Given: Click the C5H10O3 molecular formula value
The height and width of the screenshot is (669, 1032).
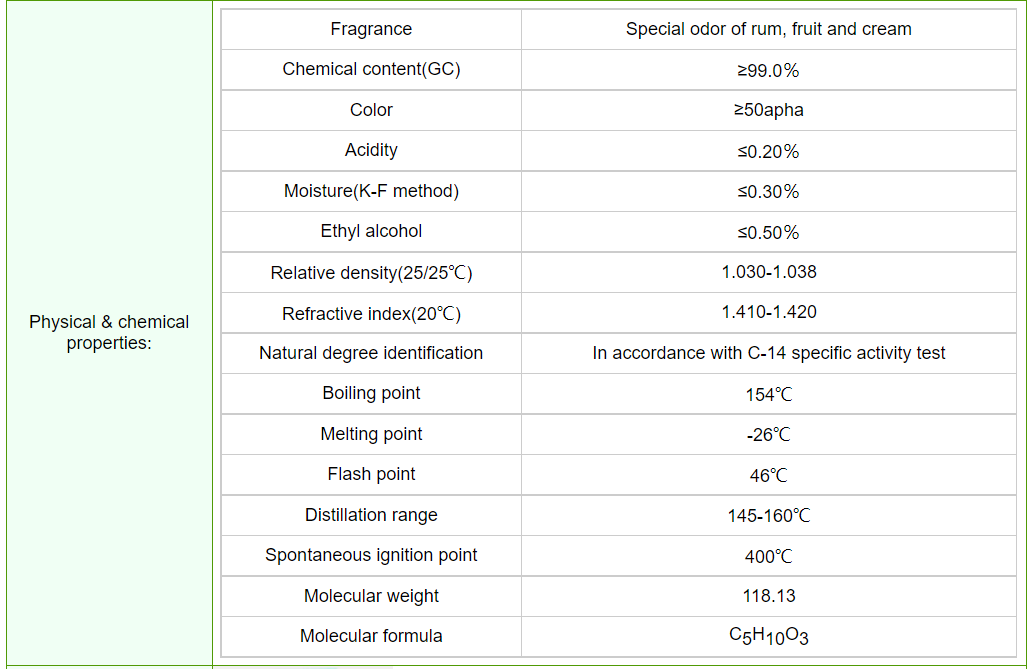Looking at the screenshot, I should point(768,636).
